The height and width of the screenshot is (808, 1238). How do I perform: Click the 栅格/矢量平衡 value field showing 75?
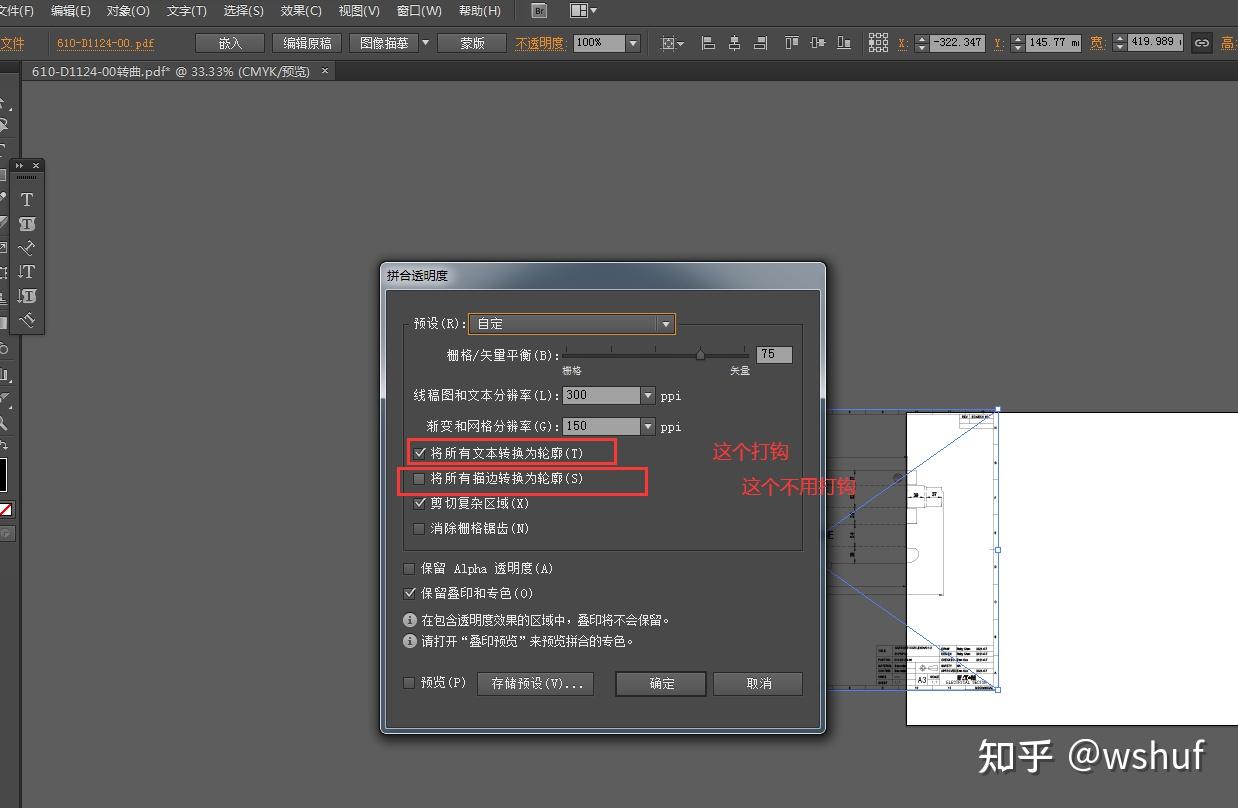tap(775, 354)
